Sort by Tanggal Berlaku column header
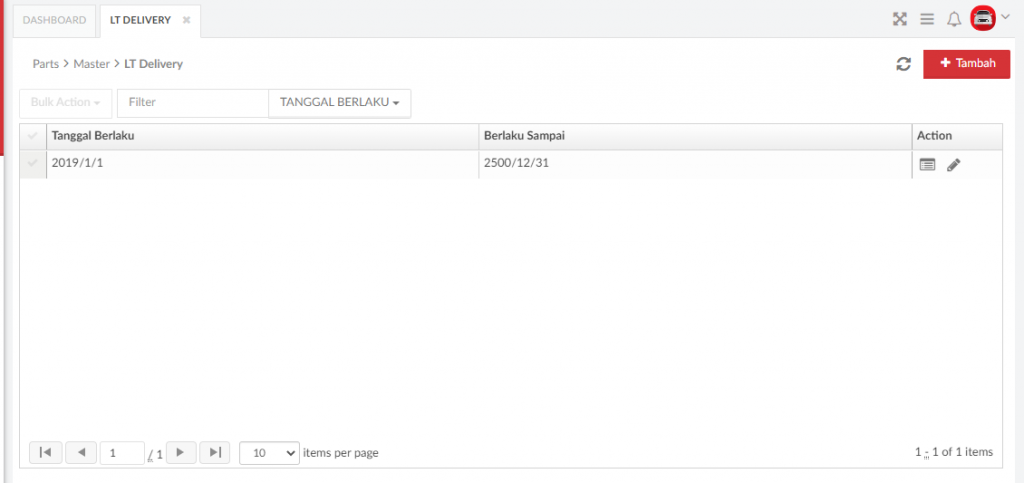This screenshot has height=483, width=1024. point(263,136)
